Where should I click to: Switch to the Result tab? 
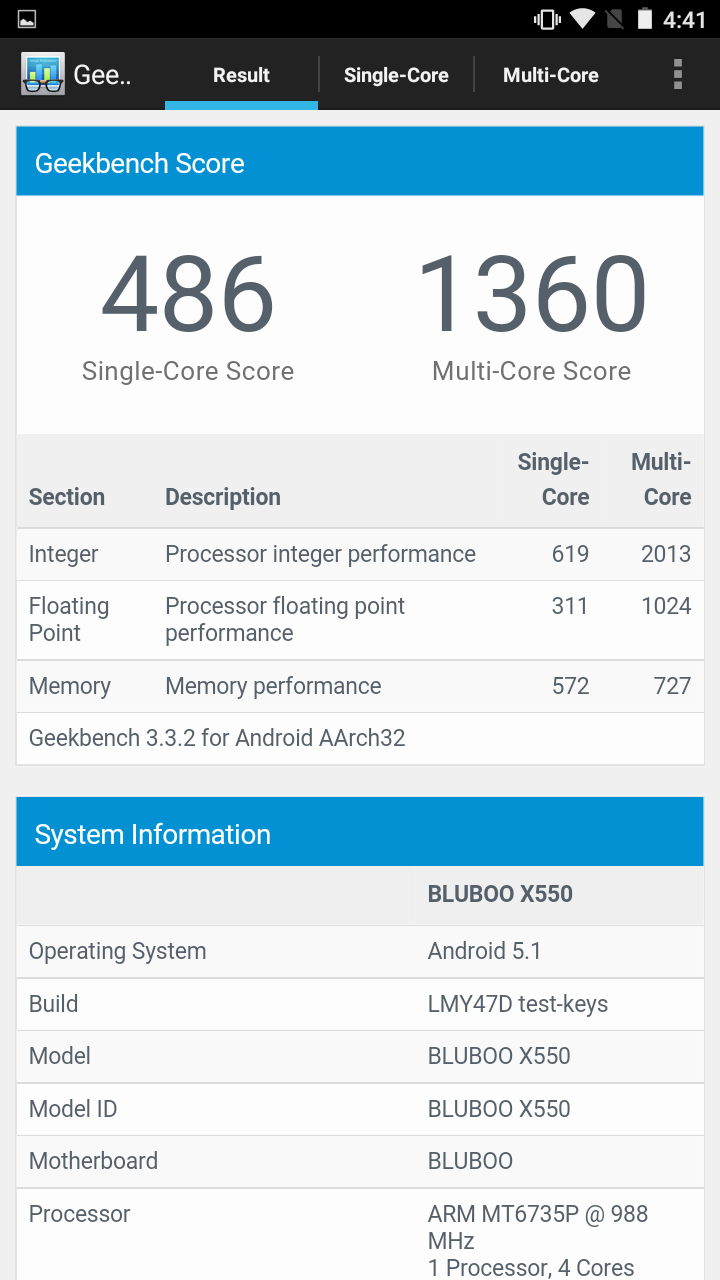pyautogui.click(x=241, y=75)
